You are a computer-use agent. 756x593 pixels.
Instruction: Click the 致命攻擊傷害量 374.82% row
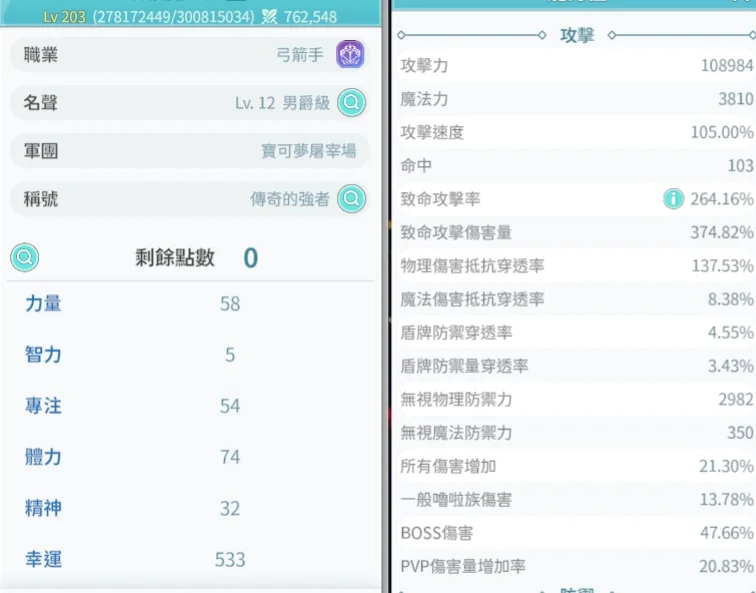click(x=576, y=232)
